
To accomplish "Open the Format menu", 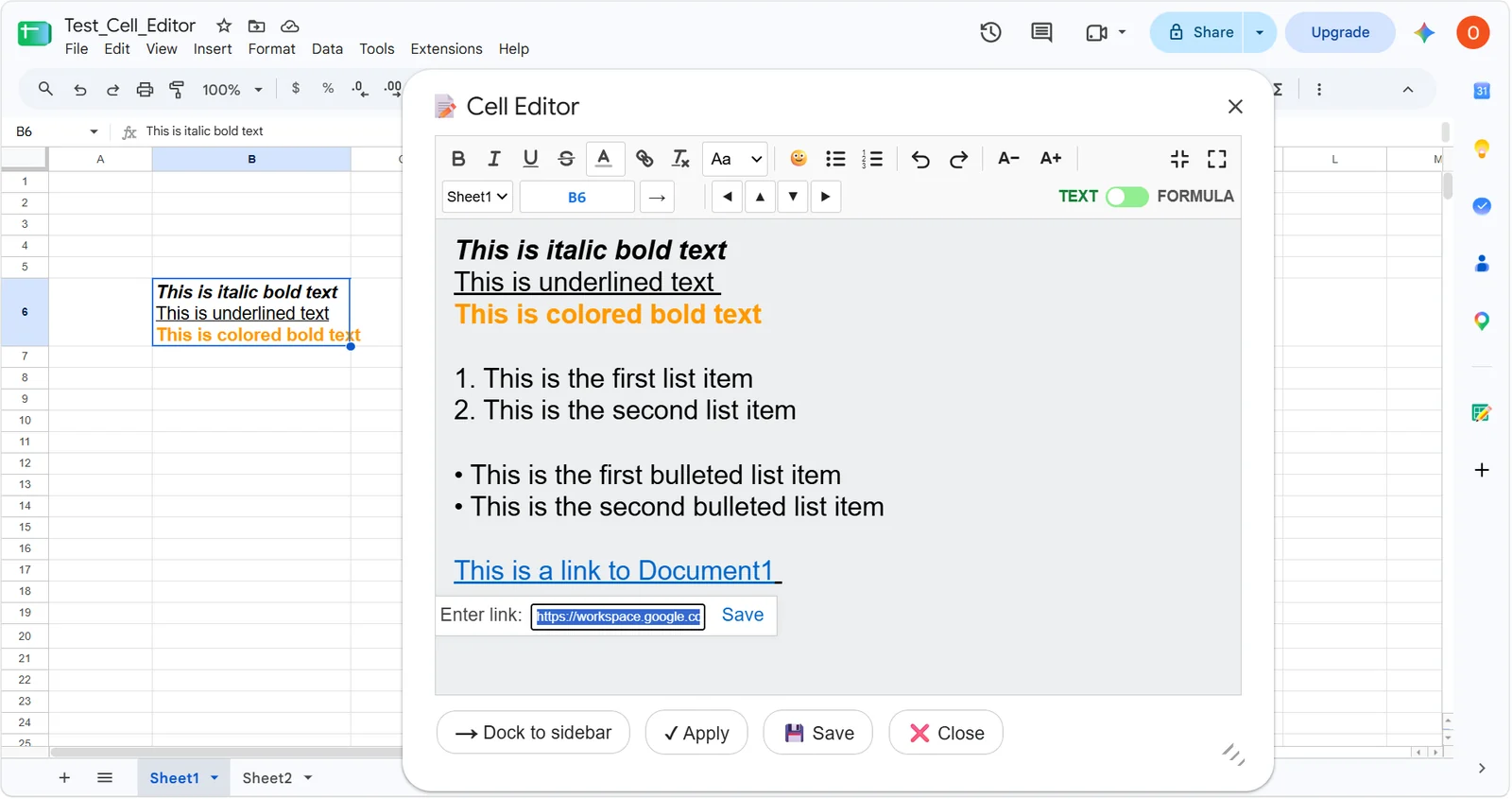I will point(272,49).
